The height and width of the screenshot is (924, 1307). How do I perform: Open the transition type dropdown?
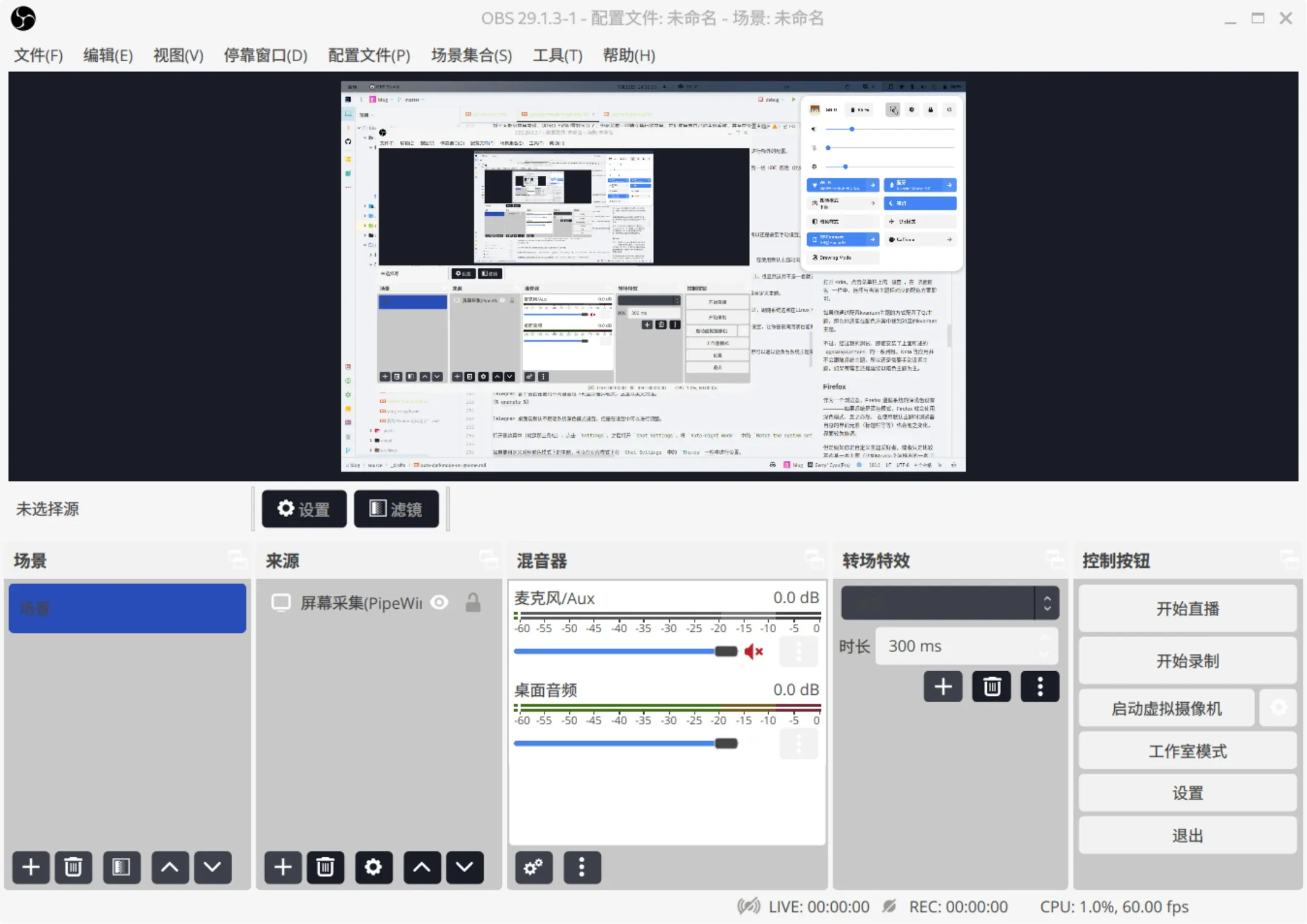click(x=949, y=603)
